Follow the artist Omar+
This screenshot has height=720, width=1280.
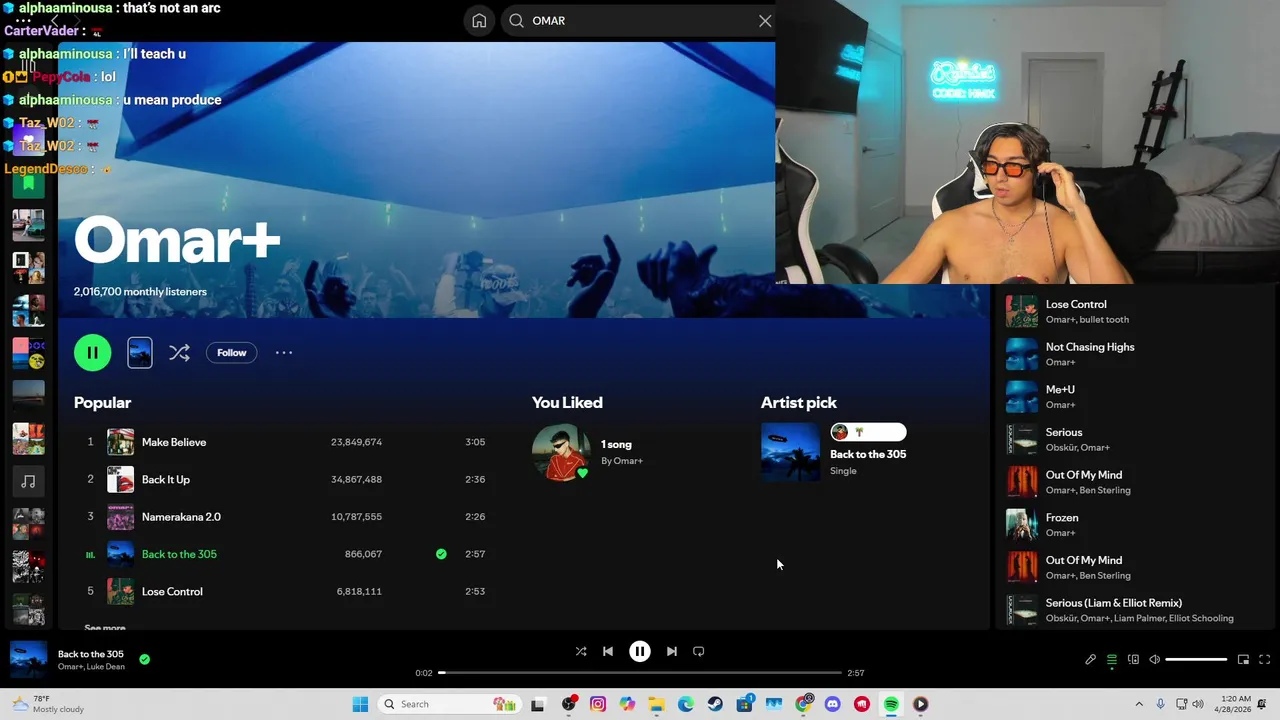232,352
